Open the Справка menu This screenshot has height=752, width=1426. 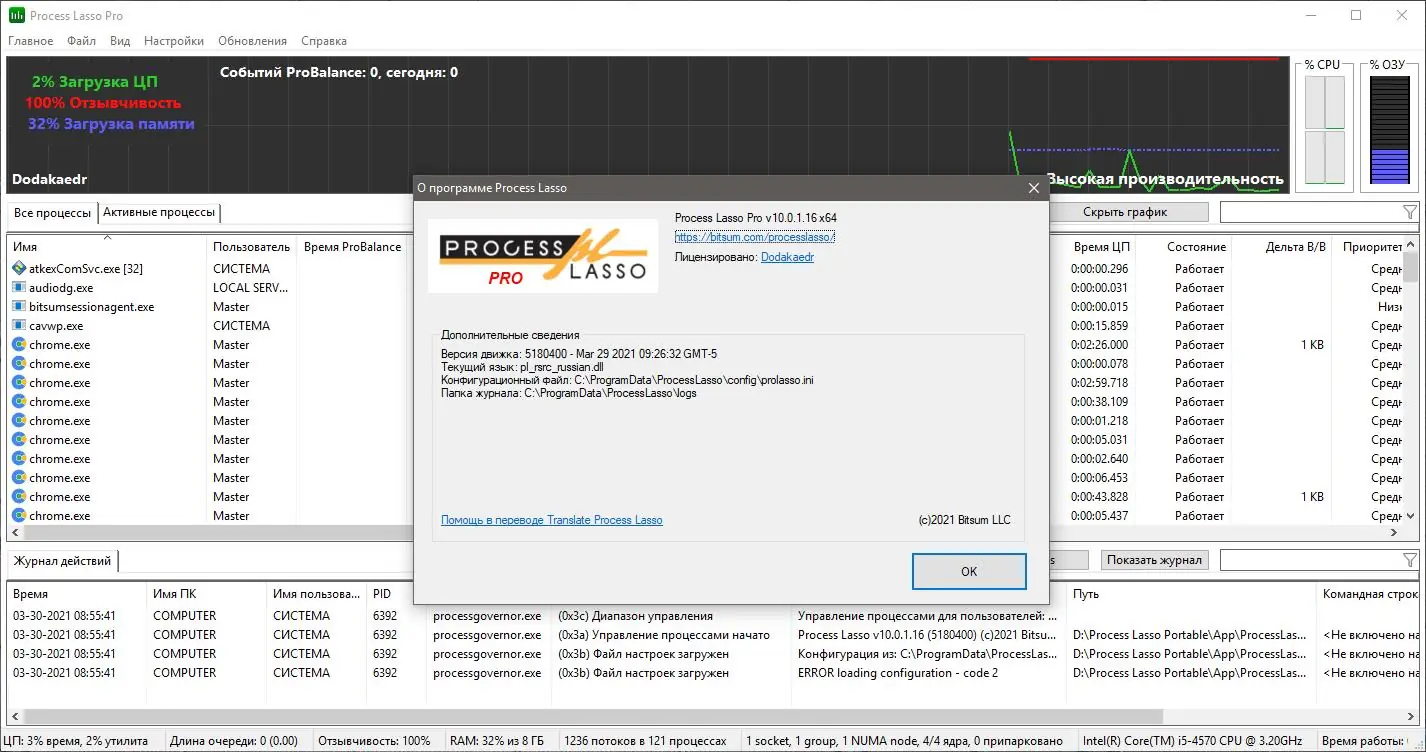tap(324, 41)
